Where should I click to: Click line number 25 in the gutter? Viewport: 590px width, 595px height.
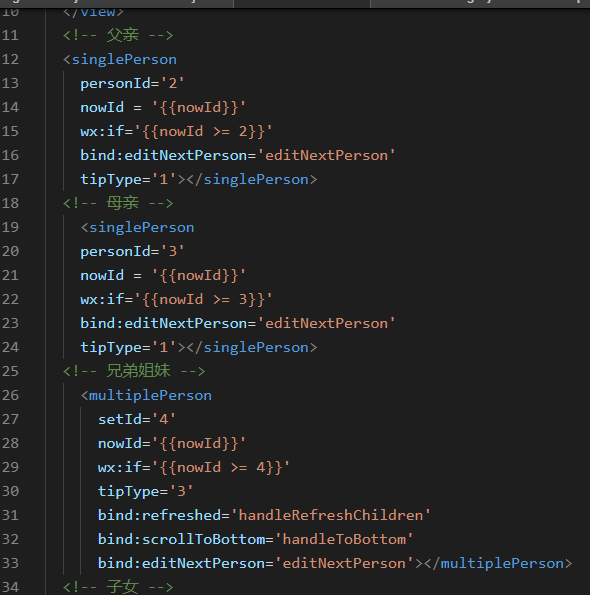(x=10, y=371)
